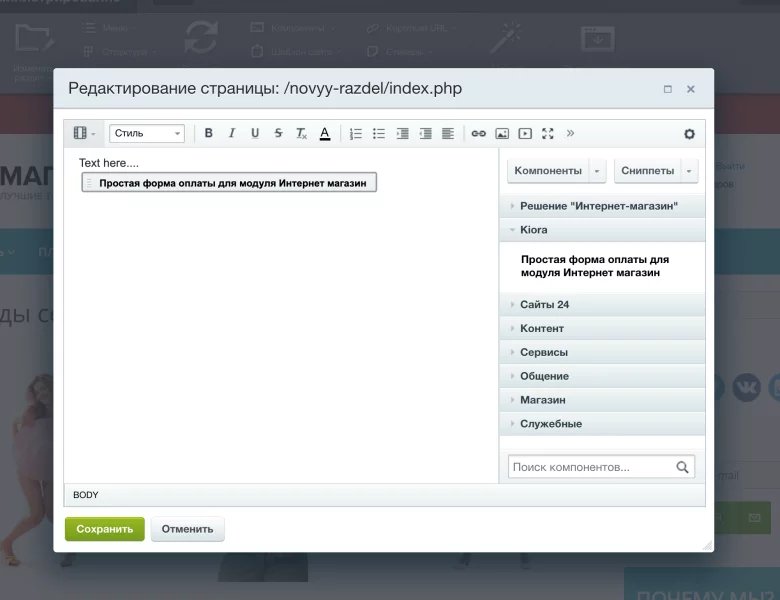Insert a numbered list
Image resolution: width=780 pixels, height=600 pixels.
[x=356, y=133]
